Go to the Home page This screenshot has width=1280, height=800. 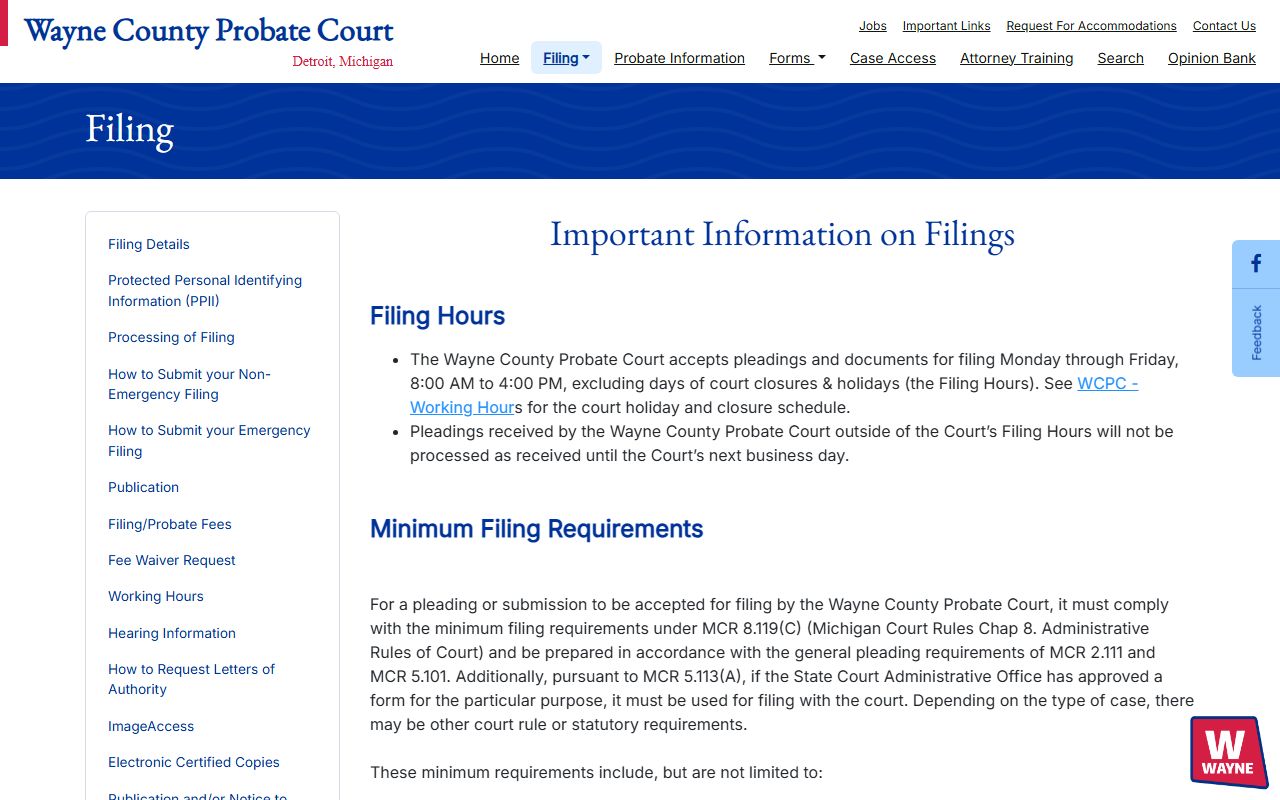point(499,58)
